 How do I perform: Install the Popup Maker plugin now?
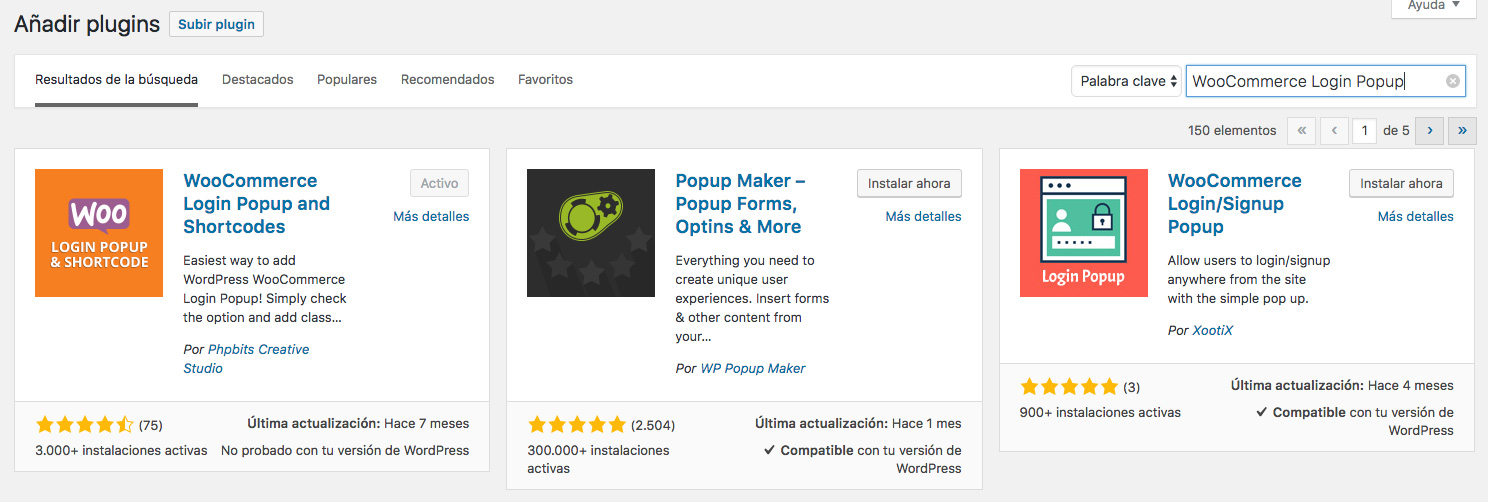pos(909,183)
